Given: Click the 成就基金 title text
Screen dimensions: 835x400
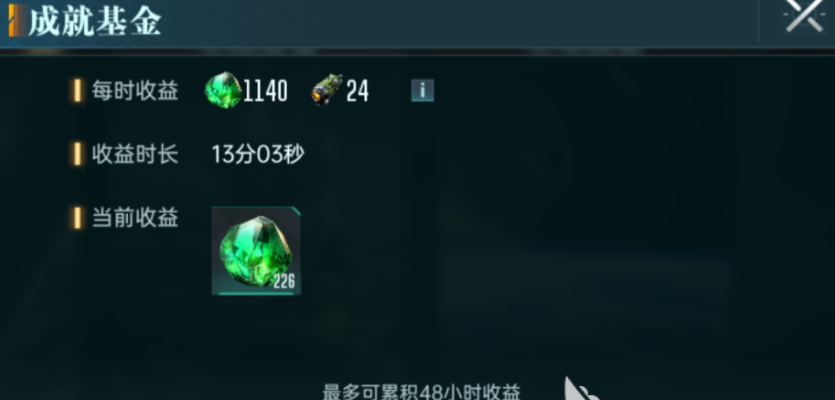Looking at the screenshot, I should 95,21.
